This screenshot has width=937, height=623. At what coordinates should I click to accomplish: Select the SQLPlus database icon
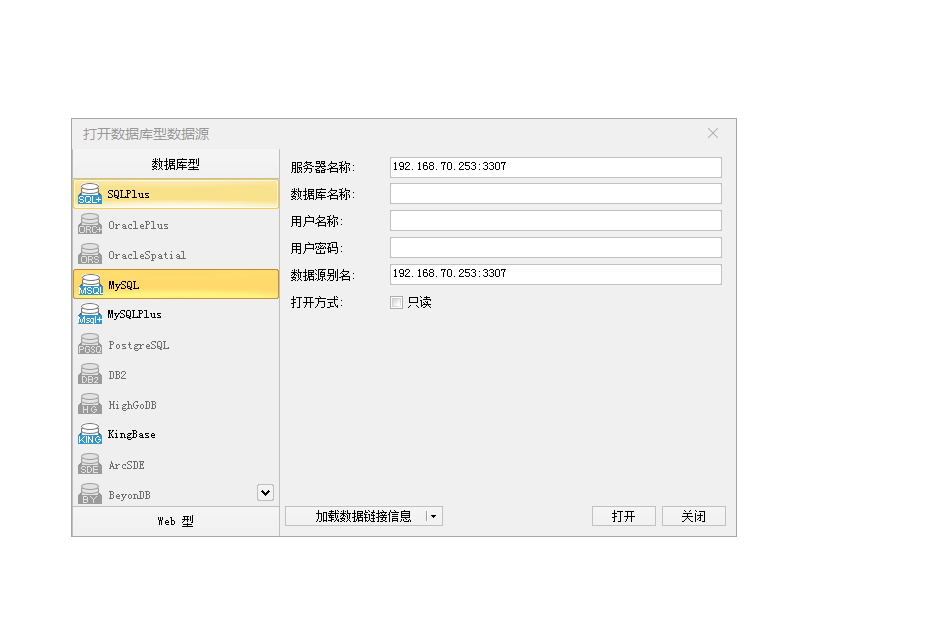(x=90, y=194)
